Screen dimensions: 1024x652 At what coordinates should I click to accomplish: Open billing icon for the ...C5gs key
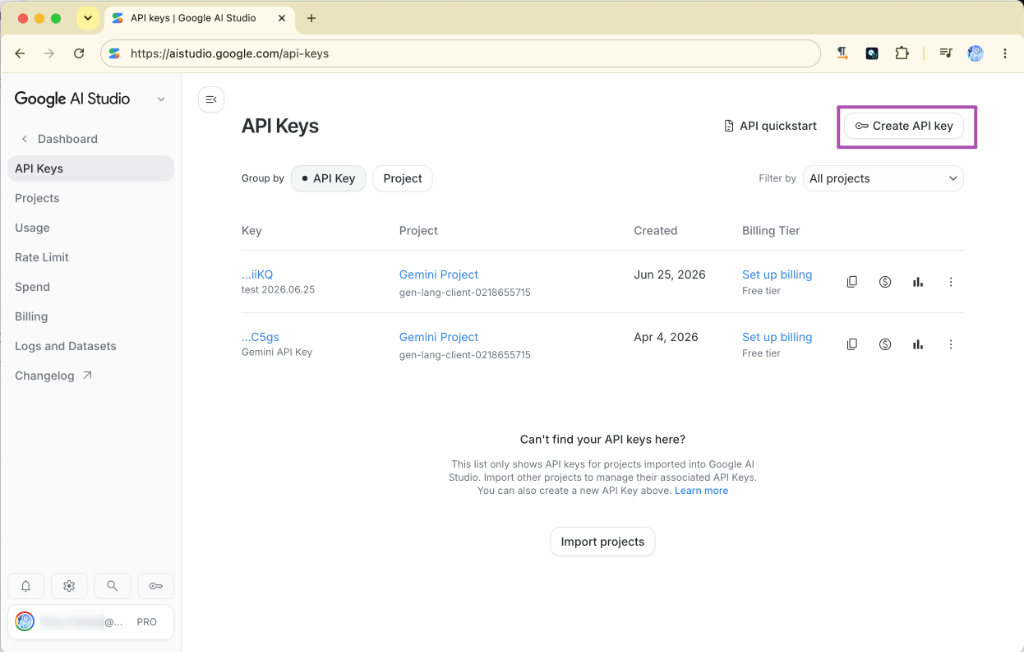tap(885, 344)
